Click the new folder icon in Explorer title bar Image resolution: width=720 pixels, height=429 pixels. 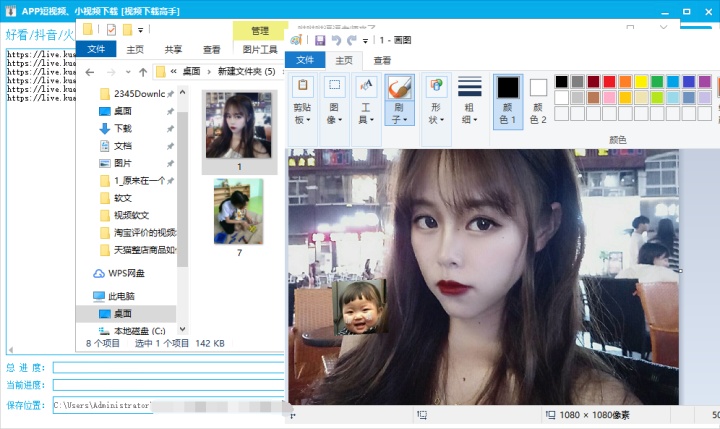(x=127, y=30)
